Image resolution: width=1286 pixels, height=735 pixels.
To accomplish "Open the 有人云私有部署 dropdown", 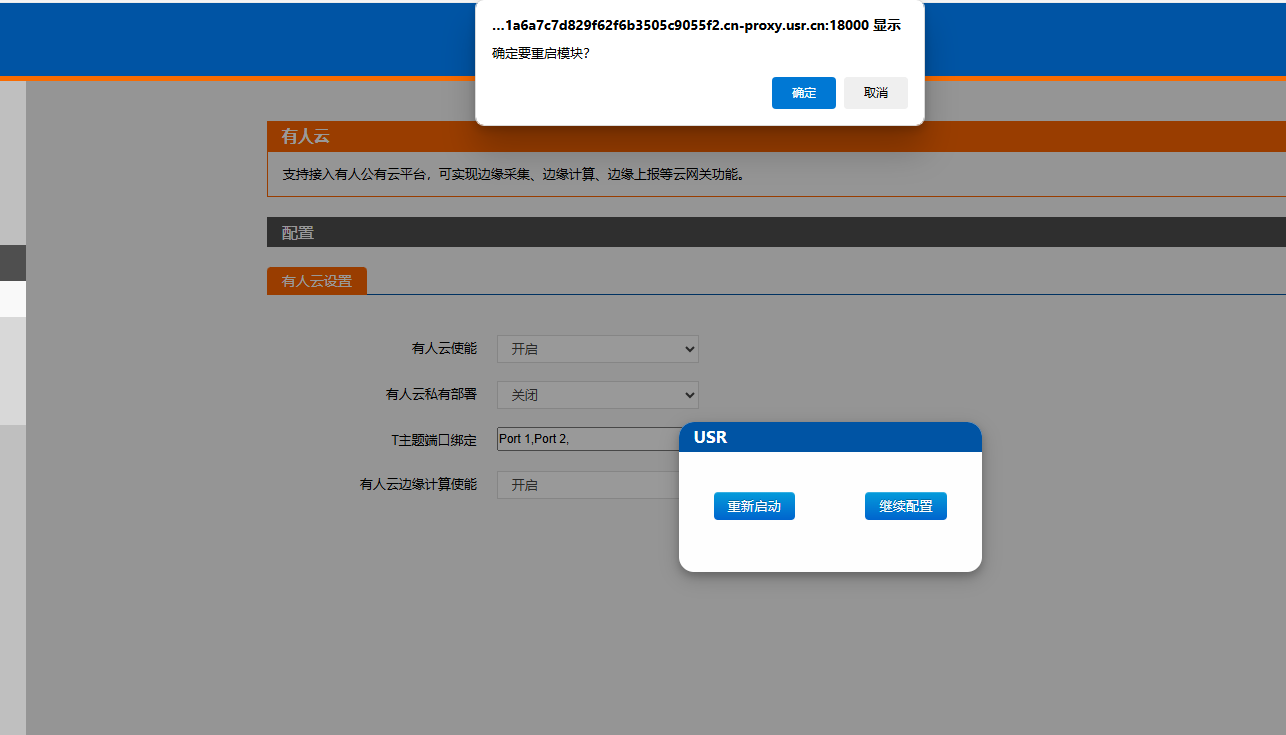I will point(597,395).
